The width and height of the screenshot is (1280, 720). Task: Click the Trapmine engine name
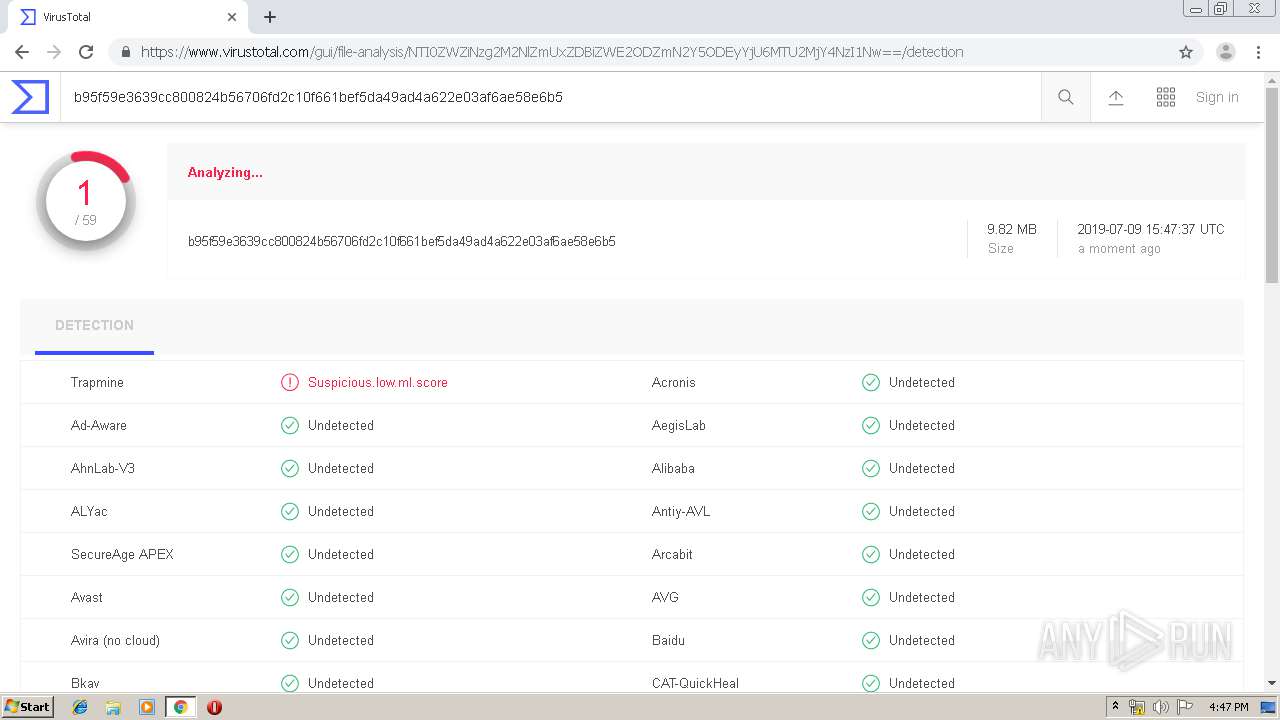point(97,382)
